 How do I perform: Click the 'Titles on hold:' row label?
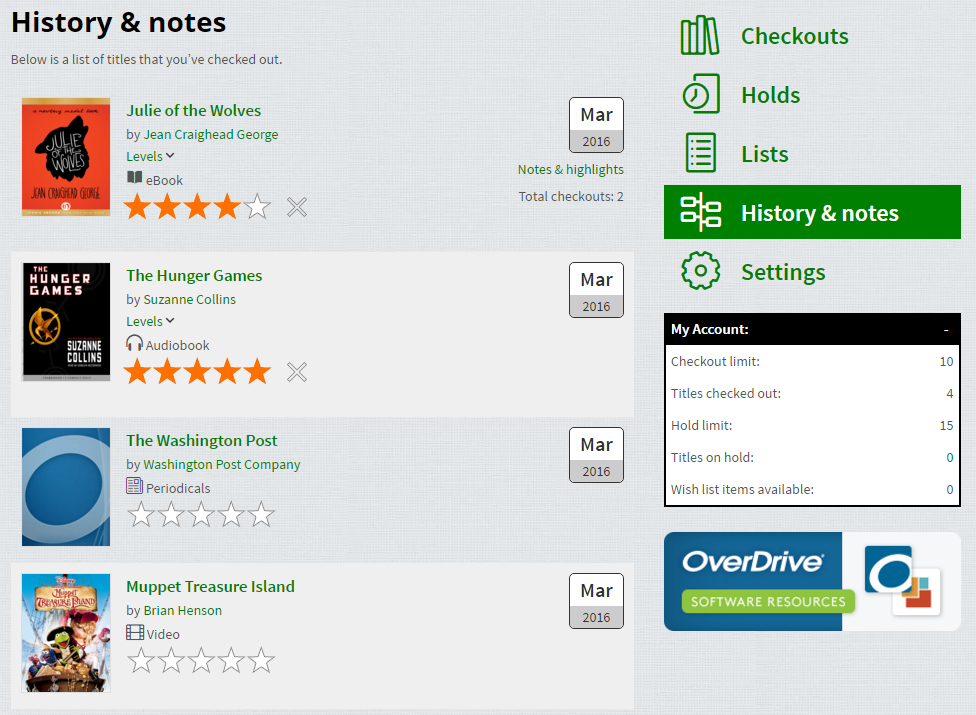click(712, 457)
